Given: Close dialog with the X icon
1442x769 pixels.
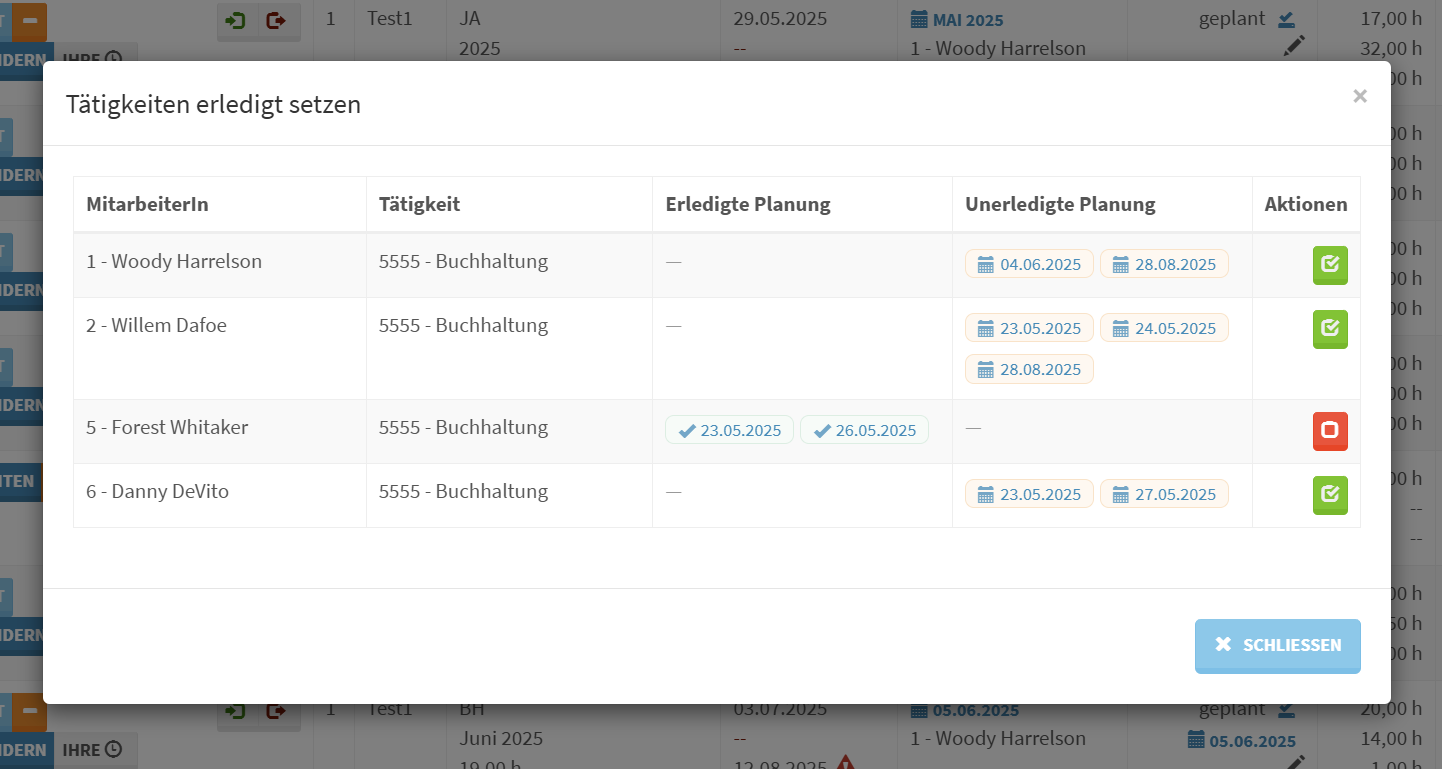Looking at the screenshot, I should coord(1359,96).
